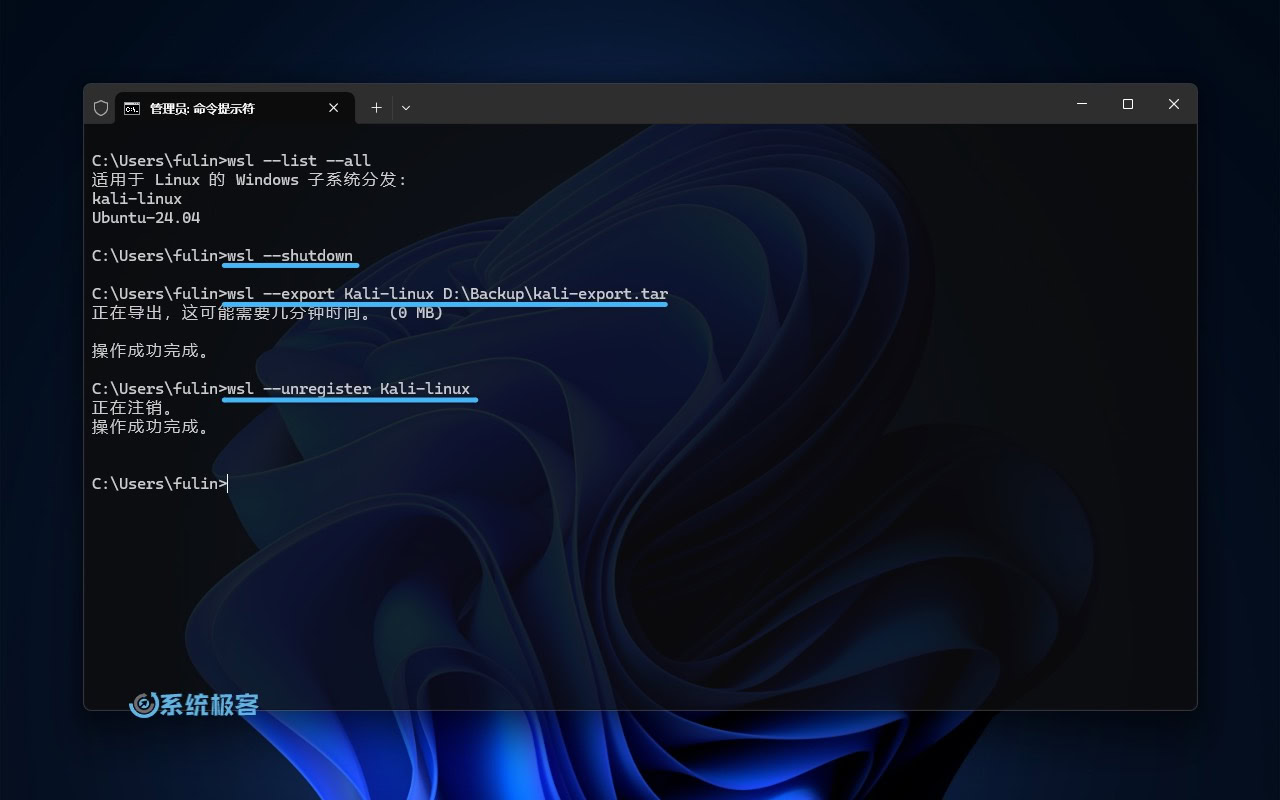Expand the new tab profile dropdown
The image size is (1280, 800).
(x=406, y=108)
